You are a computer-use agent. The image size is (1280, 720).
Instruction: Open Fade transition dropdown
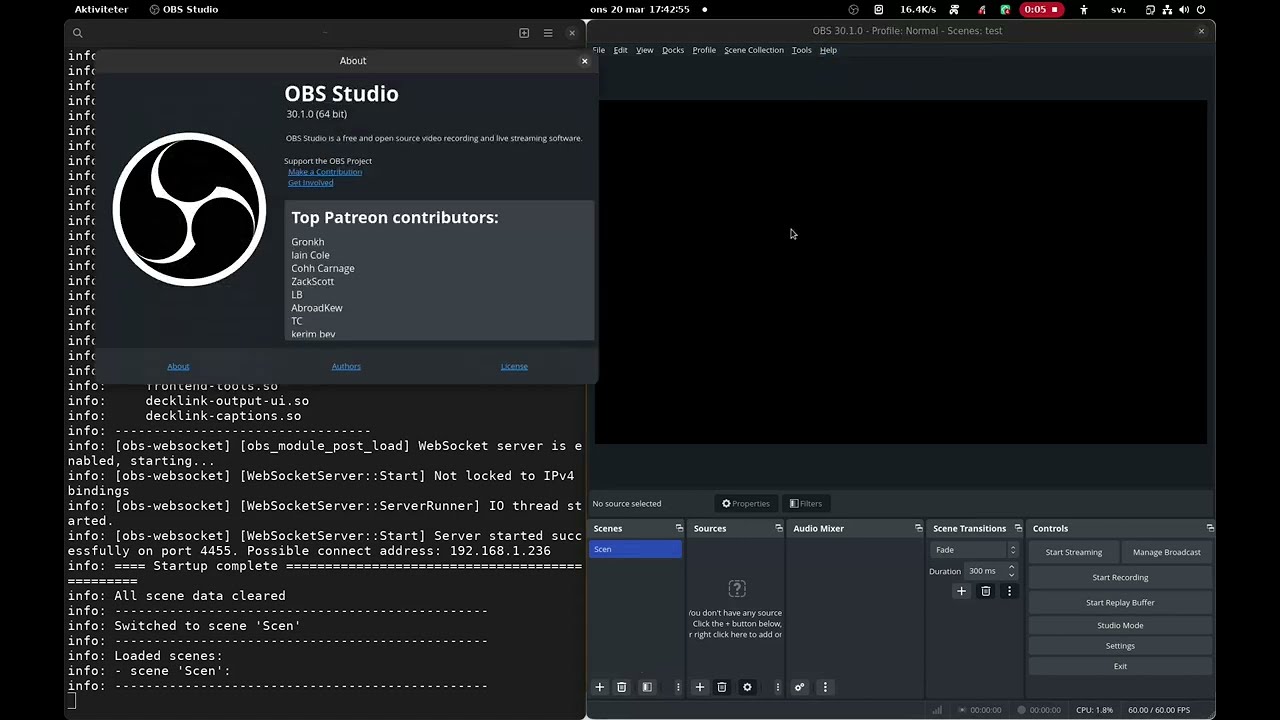click(975, 550)
